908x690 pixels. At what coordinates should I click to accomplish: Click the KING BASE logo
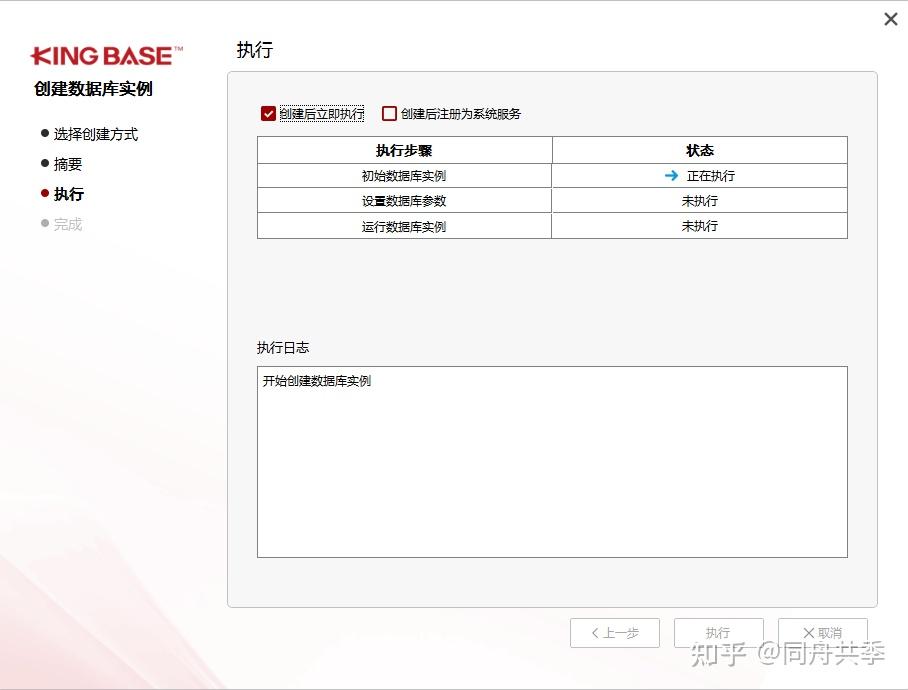tap(104, 56)
